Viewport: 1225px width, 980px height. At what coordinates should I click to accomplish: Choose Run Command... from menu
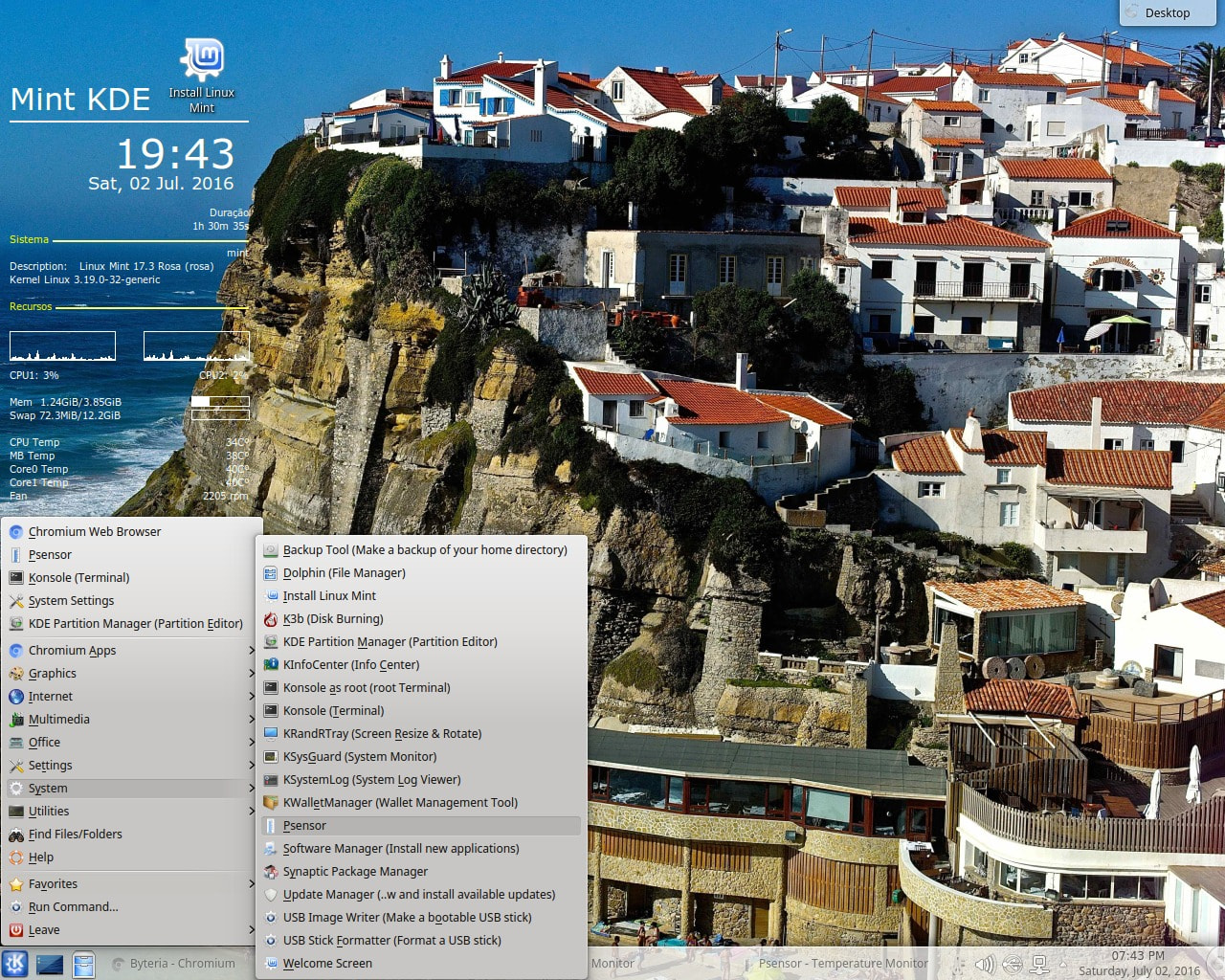click(x=74, y=907)
